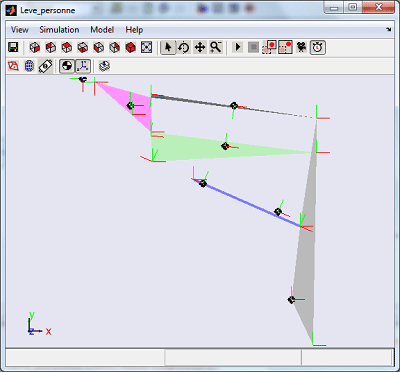Select the fifth standard view cube icon
Viewport: 400px width, 372px height.
pos(98,47)
